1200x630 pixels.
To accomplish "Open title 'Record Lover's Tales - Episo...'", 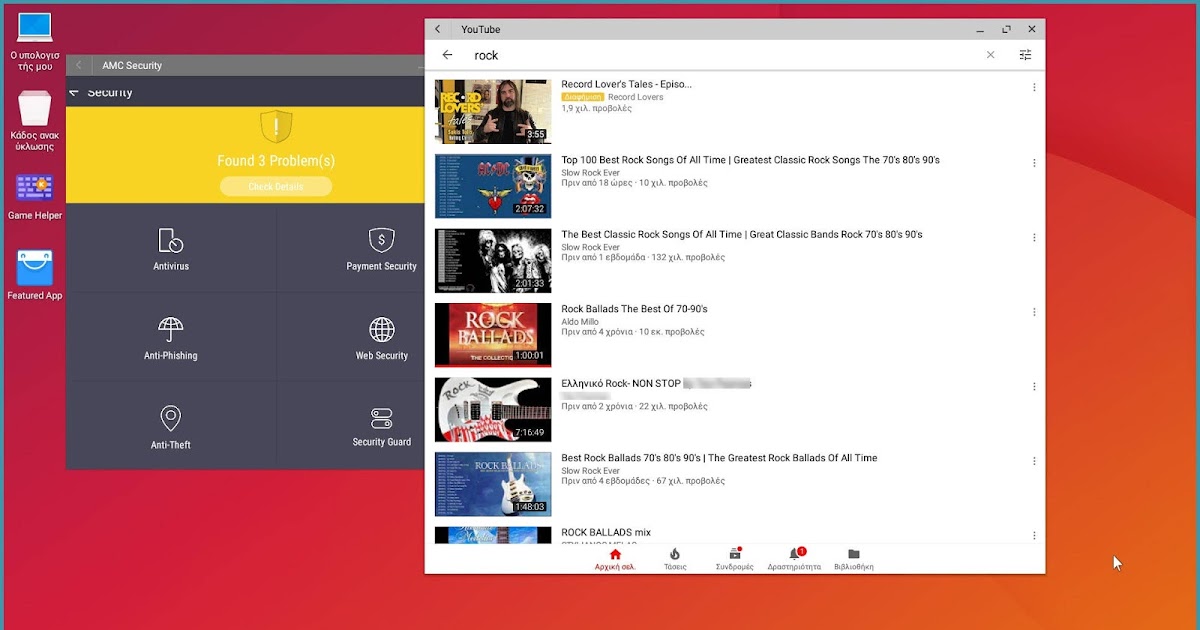I will pos(626,85).
